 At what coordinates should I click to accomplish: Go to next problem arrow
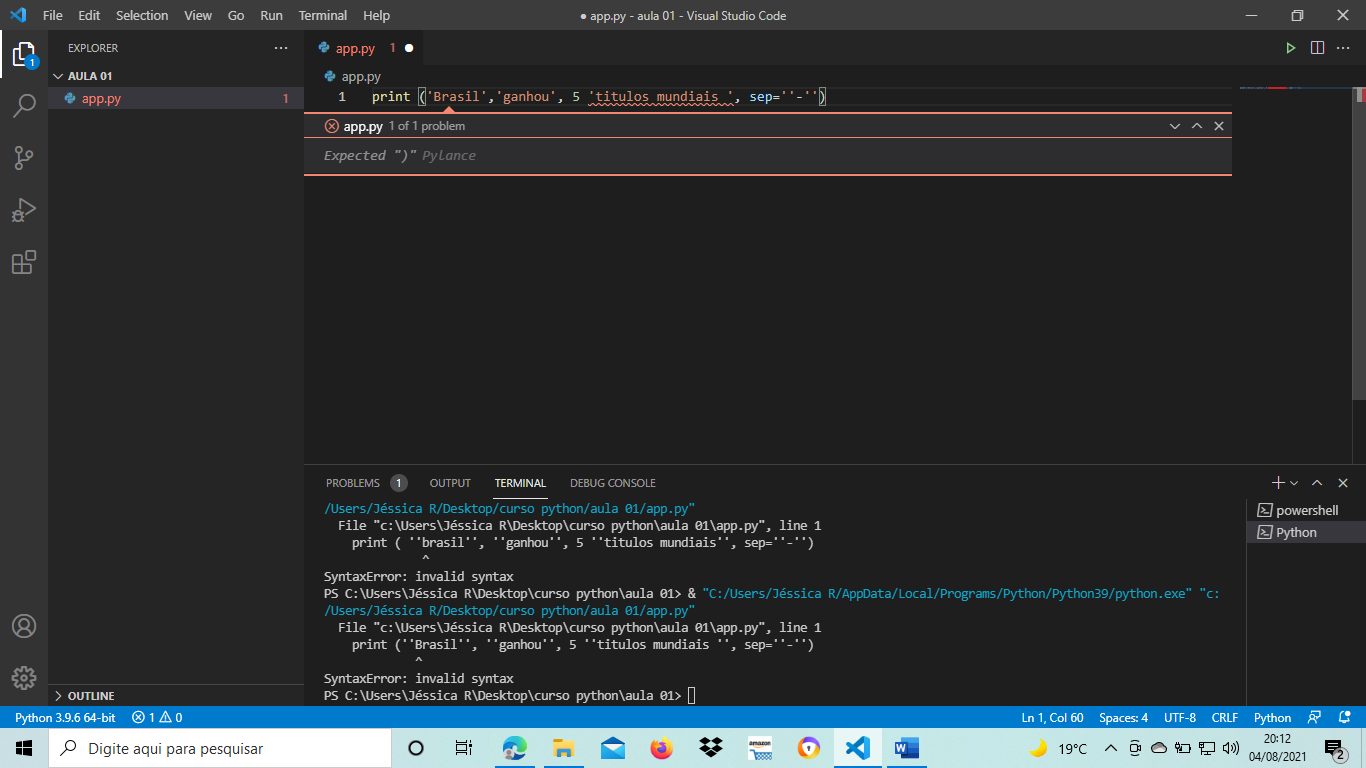[x=1175, y=126]
